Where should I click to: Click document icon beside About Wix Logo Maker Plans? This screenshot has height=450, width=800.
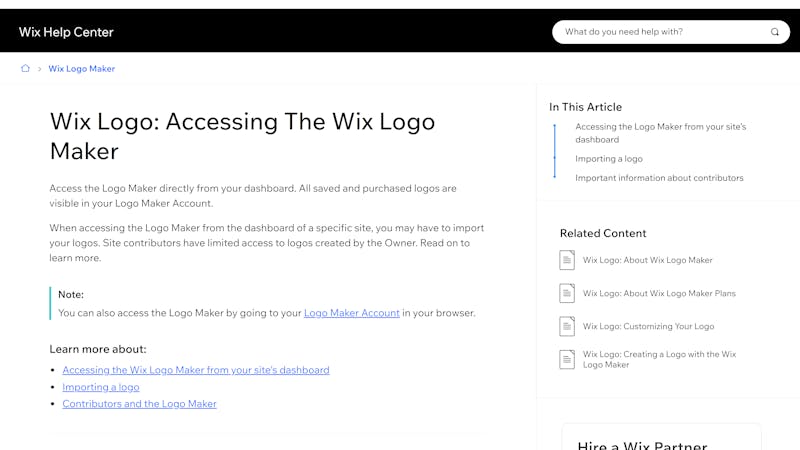click(567, 293)
